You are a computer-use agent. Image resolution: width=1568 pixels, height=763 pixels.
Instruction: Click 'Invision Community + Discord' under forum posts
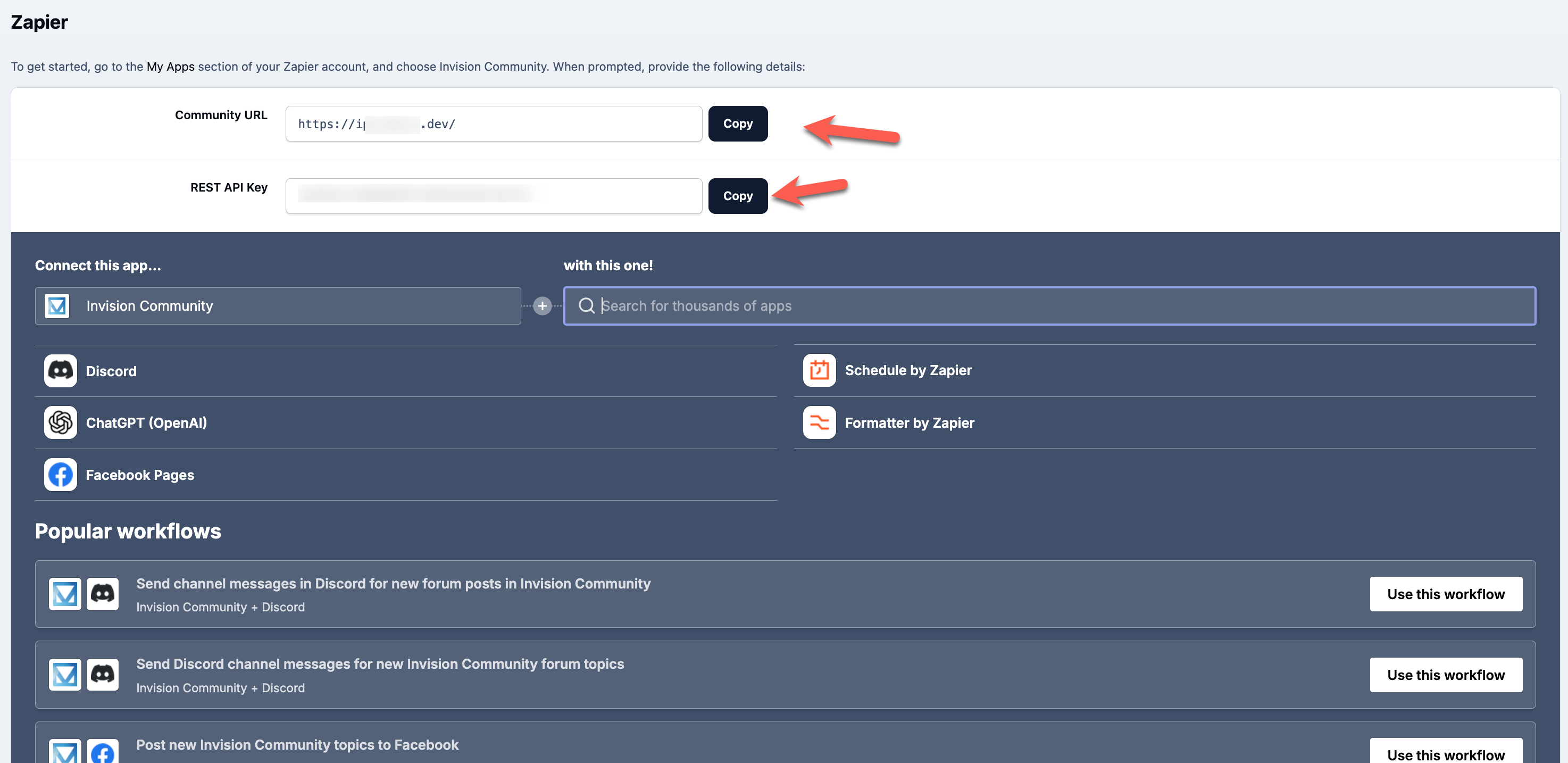(220, 607)
